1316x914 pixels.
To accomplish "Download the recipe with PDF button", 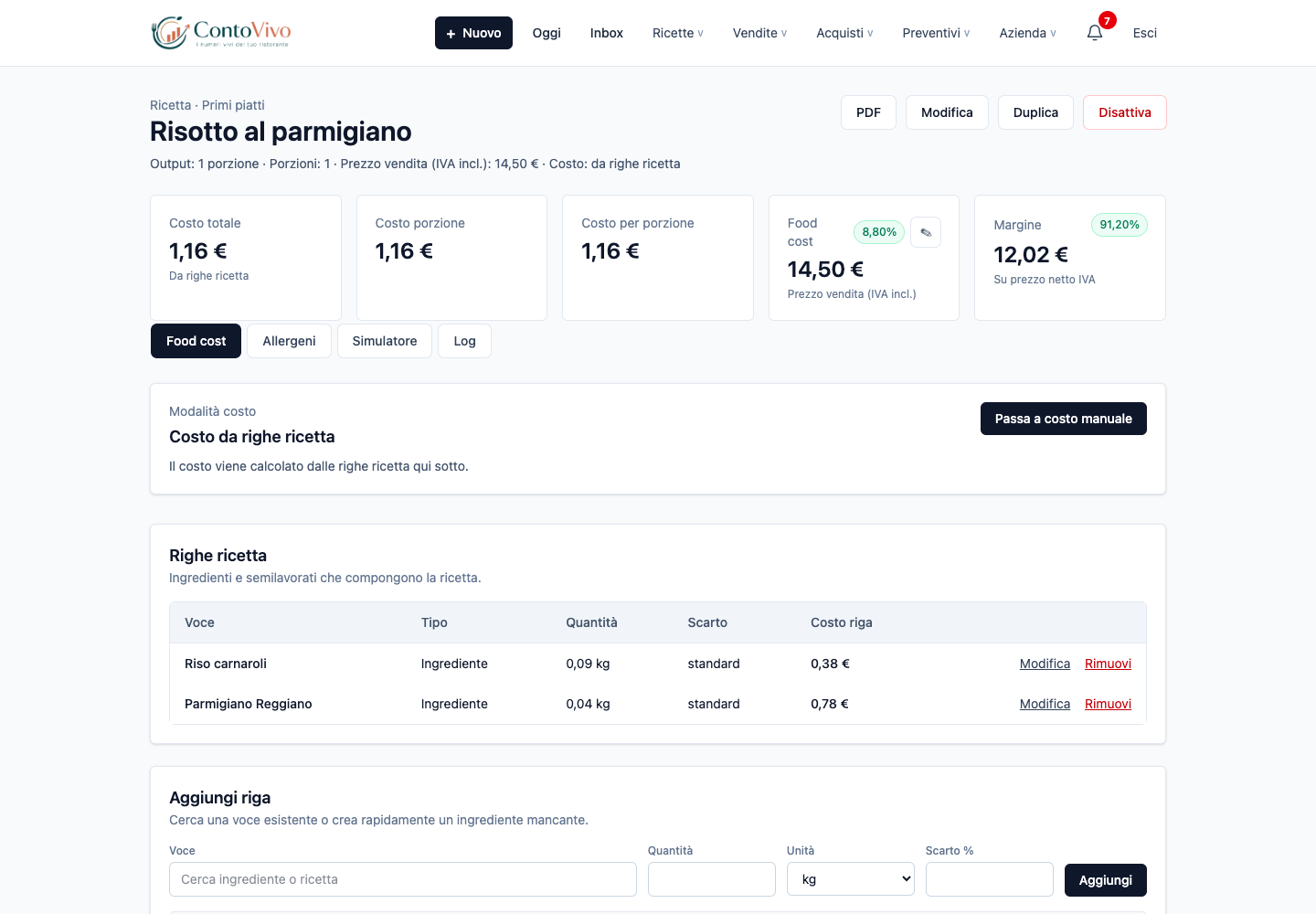I will click(x=868, y=112).
